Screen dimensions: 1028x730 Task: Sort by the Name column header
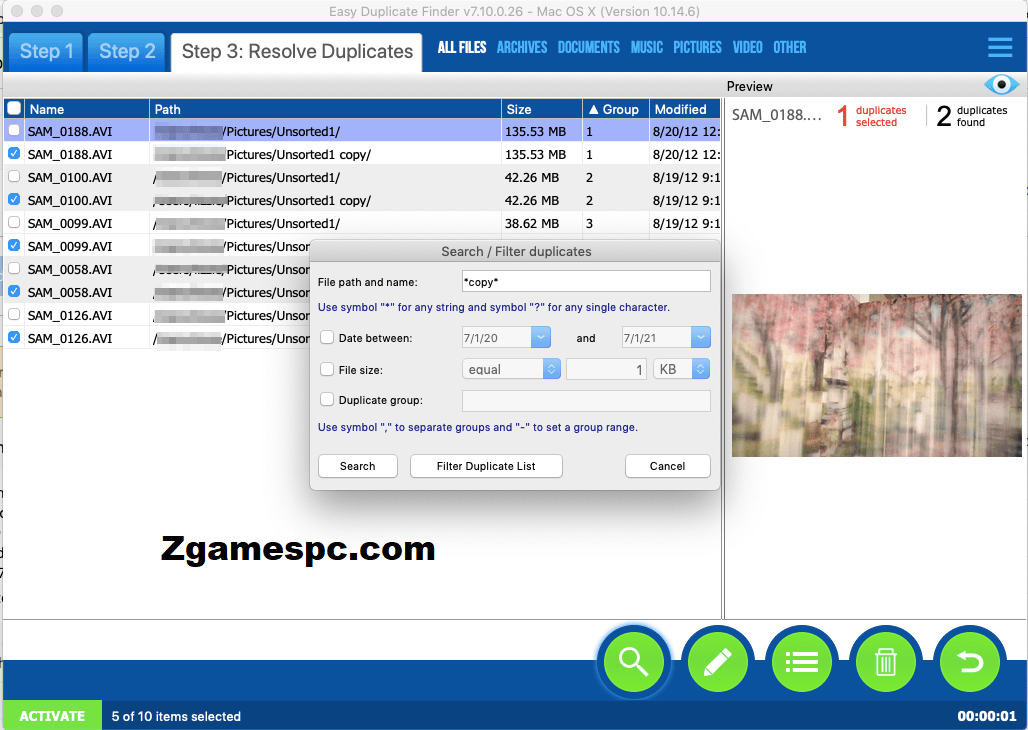(x=87, y=109)
